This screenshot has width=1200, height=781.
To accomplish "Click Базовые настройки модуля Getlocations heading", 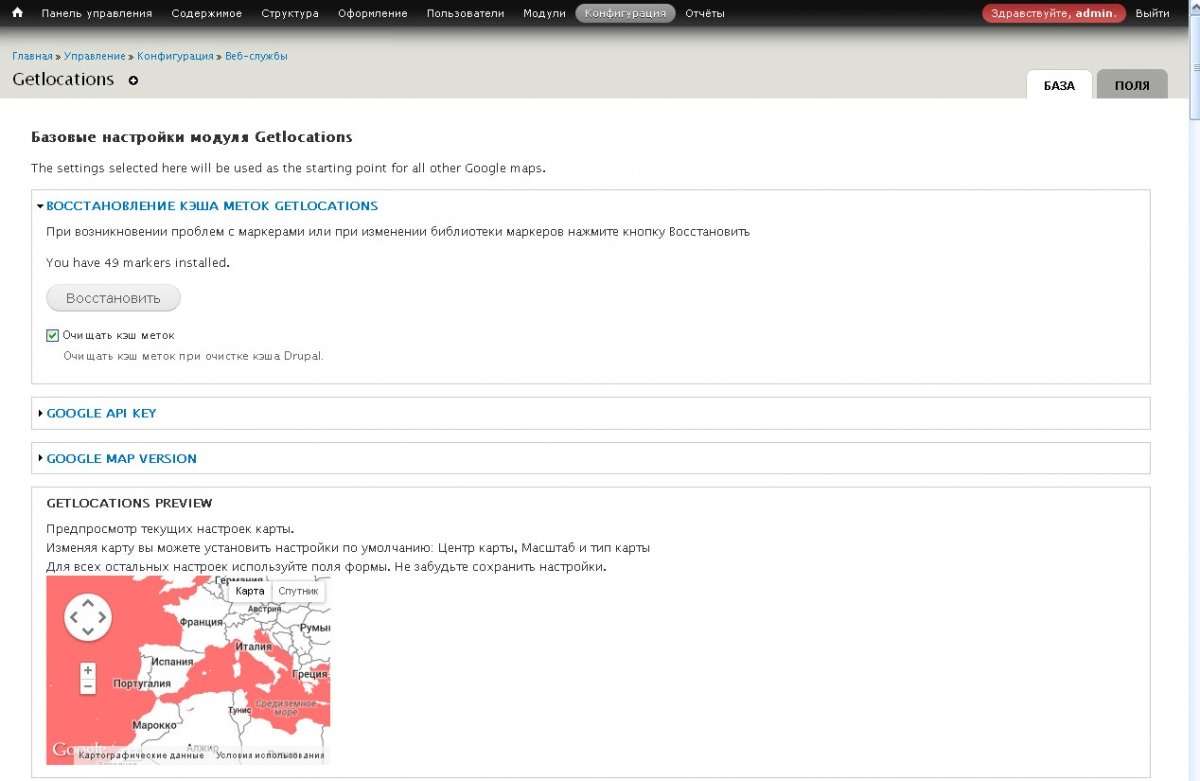I will 192,137.
